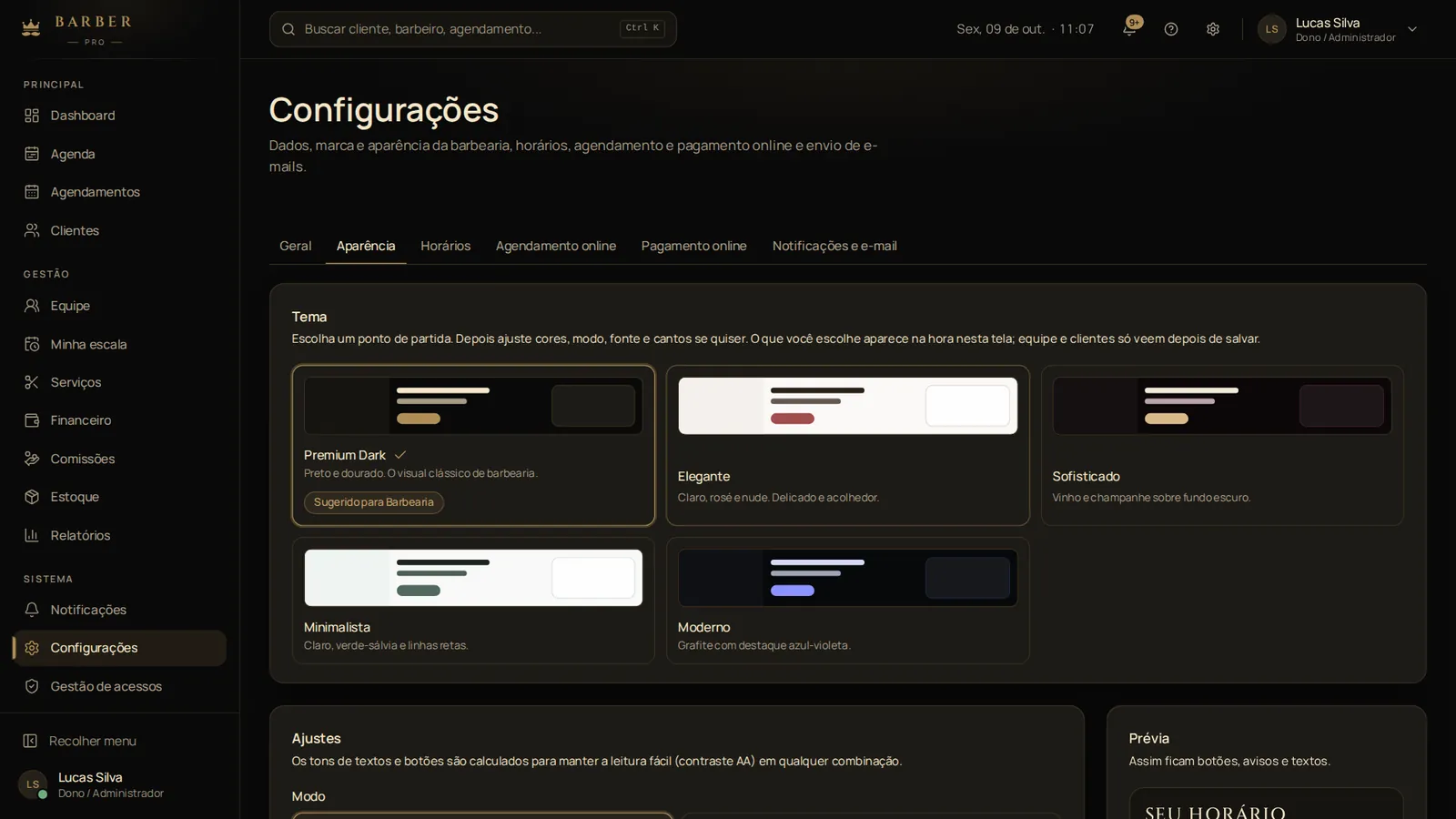
Task: Open Dashboard via its grid icon
Action: (x=32, y=116)
